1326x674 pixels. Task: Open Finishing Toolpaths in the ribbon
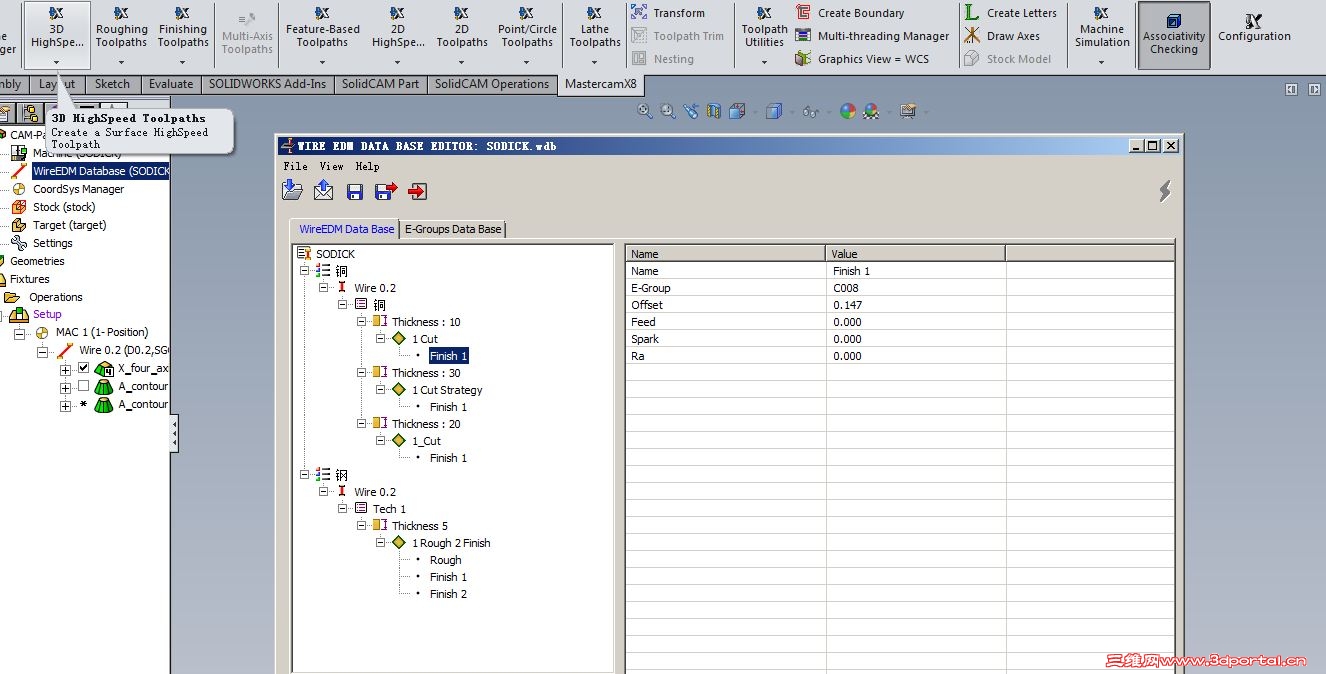click(x=183, y=35)
